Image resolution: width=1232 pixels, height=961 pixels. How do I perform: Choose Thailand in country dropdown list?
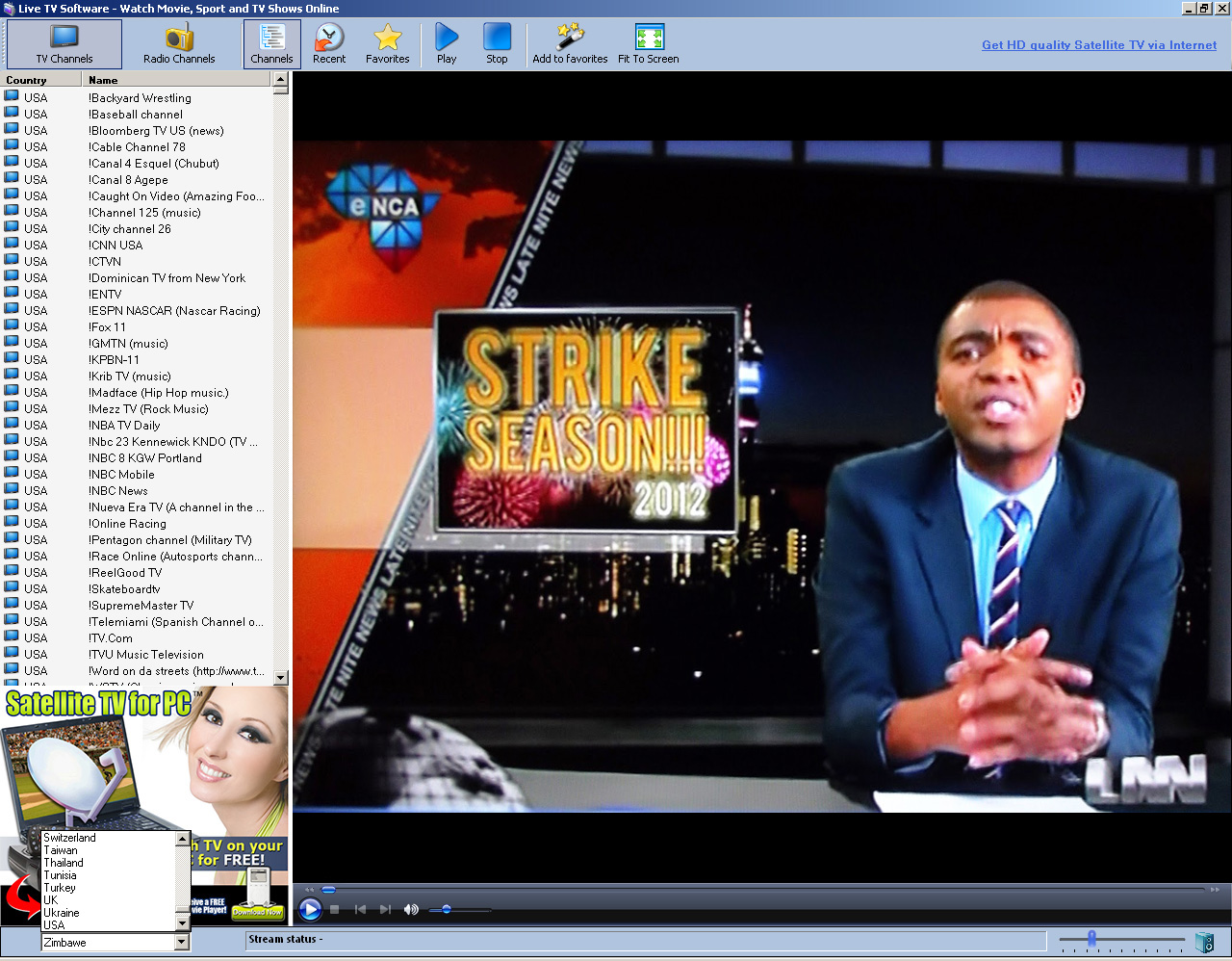(x=108, y=863)
